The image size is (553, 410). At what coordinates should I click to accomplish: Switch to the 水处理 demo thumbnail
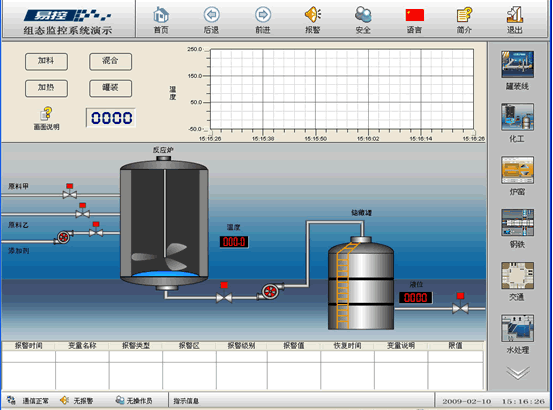517,329
